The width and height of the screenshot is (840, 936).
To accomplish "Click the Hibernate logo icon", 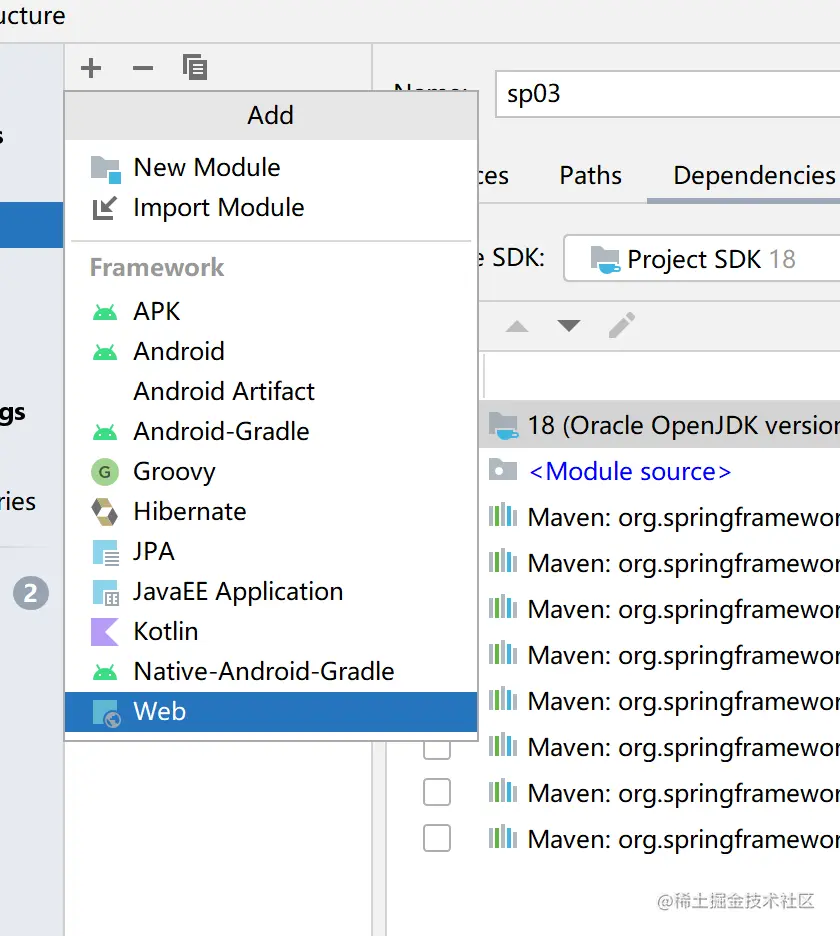I will 105,512.
